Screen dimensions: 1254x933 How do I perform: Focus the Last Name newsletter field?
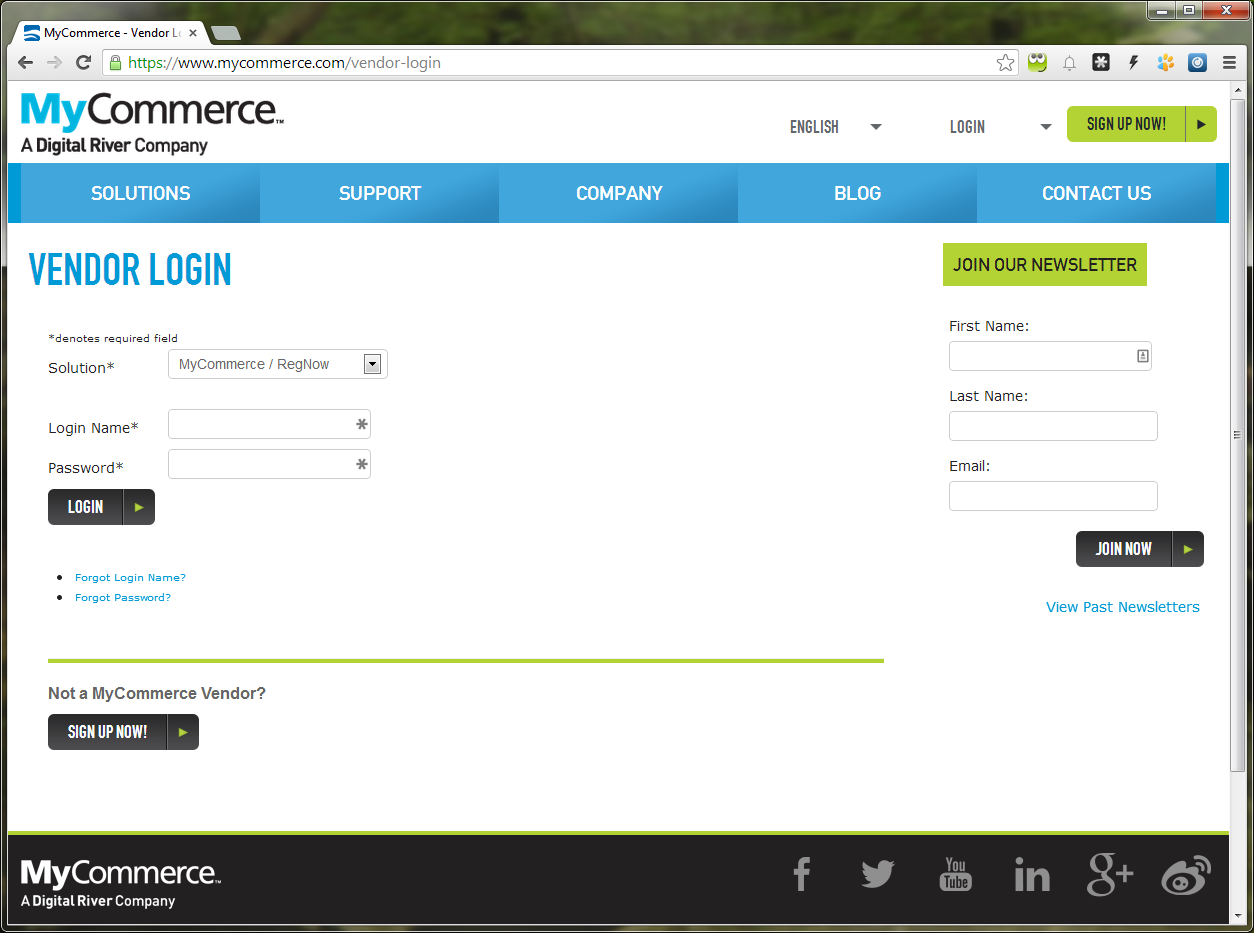1053,426
